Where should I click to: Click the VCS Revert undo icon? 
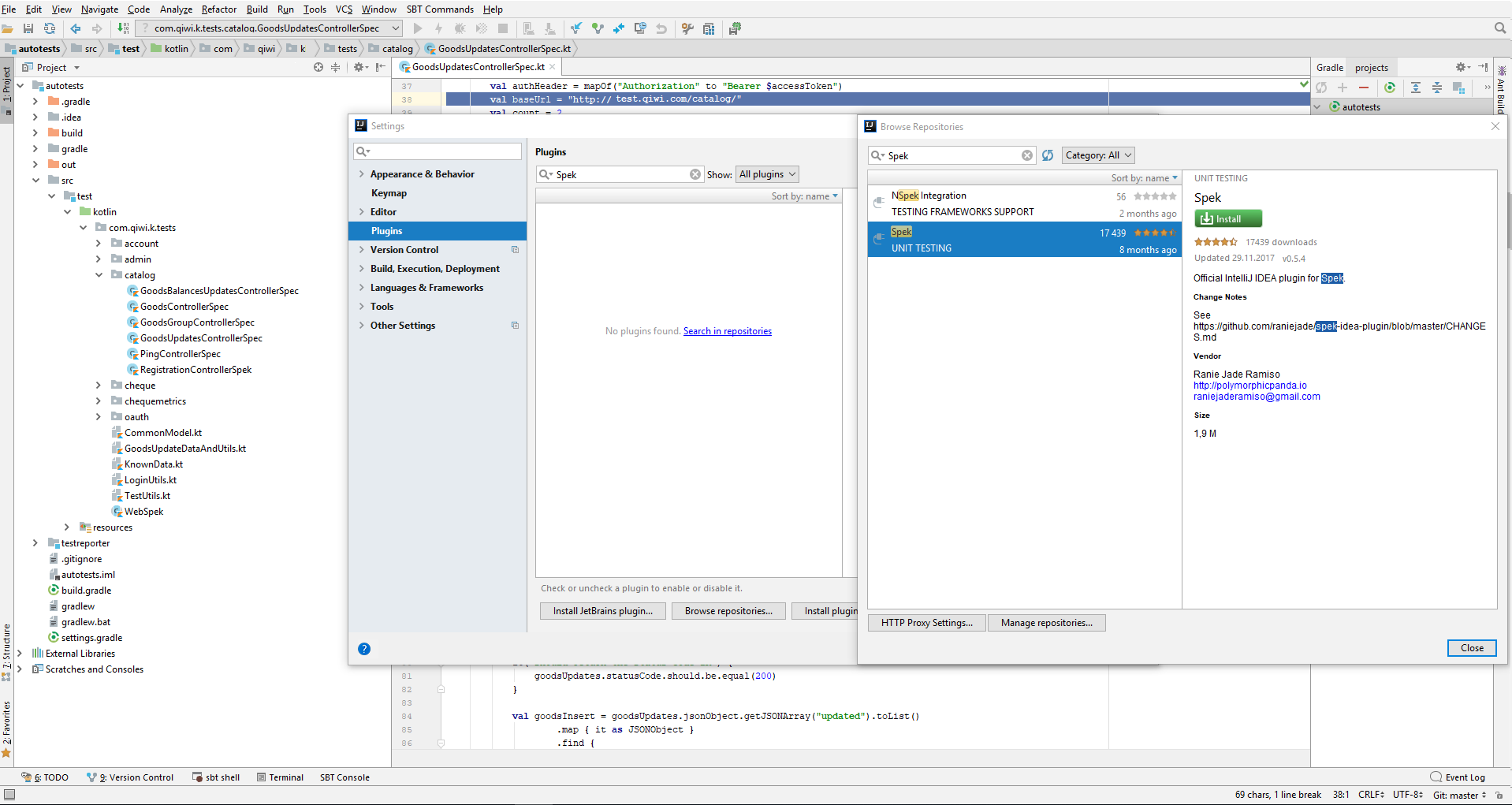click(661, 28)
